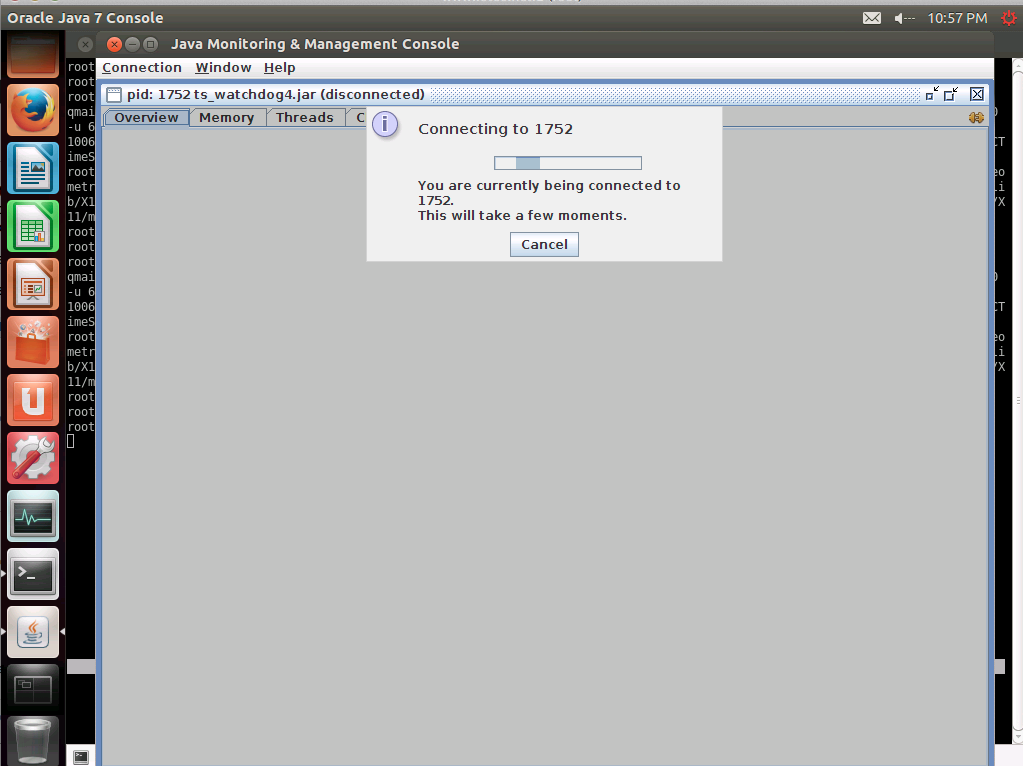
Task: Open the Window menu
Action: 223,68
